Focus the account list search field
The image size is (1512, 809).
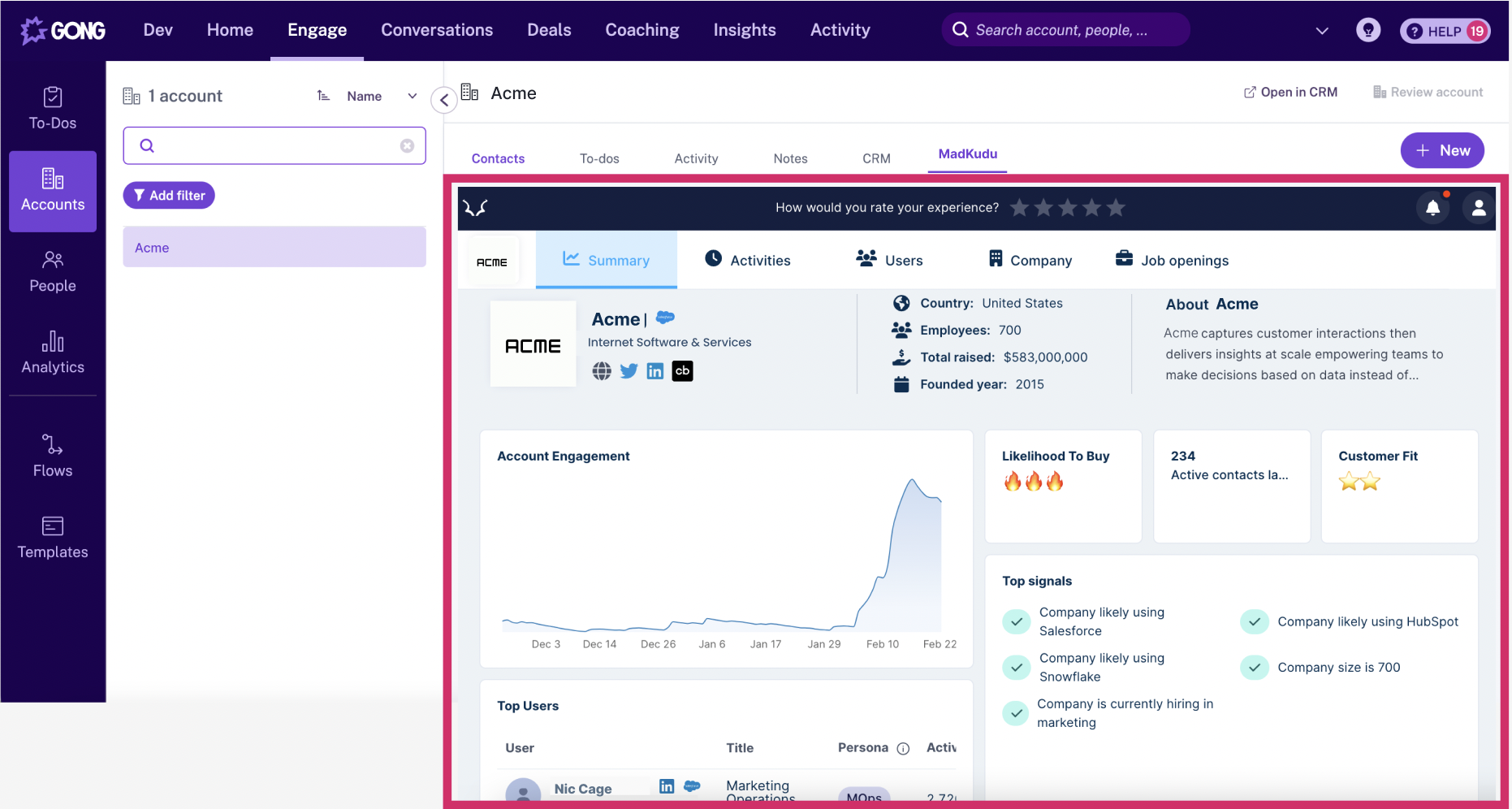point(274,145)
